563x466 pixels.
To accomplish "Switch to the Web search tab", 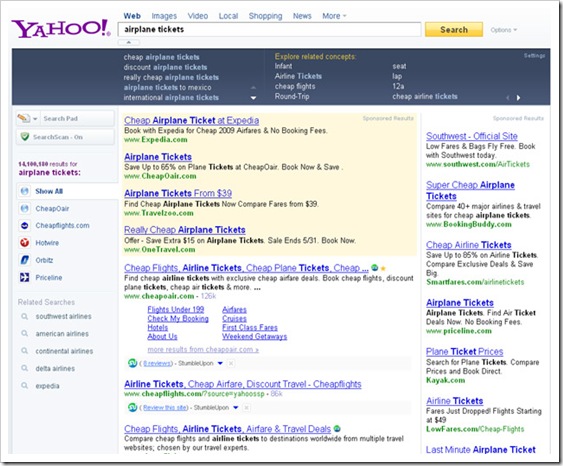I will (132, 16).
